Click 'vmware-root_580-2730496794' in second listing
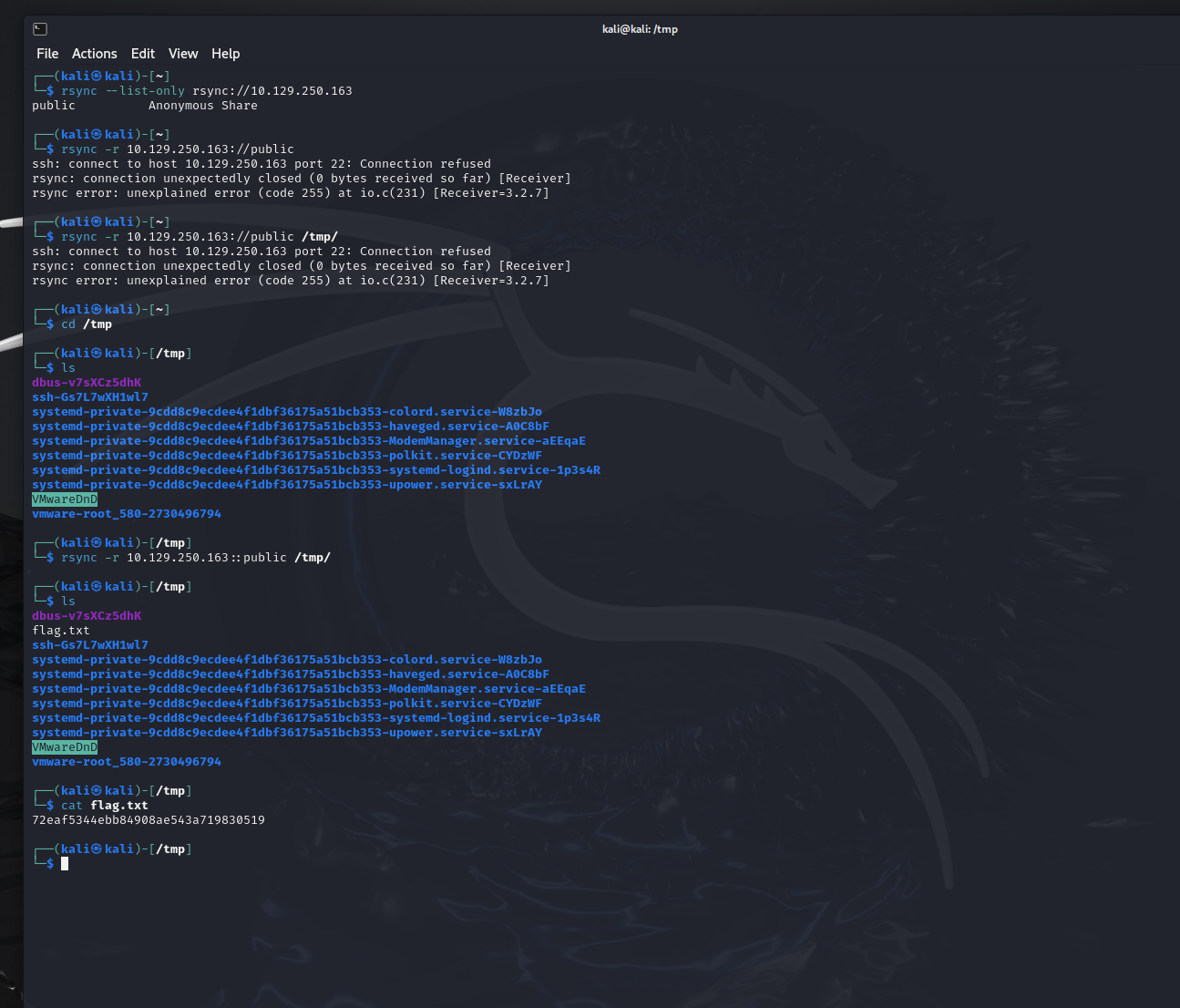The height and width of the screenshot is (1008, 1180). coord(127,762)
